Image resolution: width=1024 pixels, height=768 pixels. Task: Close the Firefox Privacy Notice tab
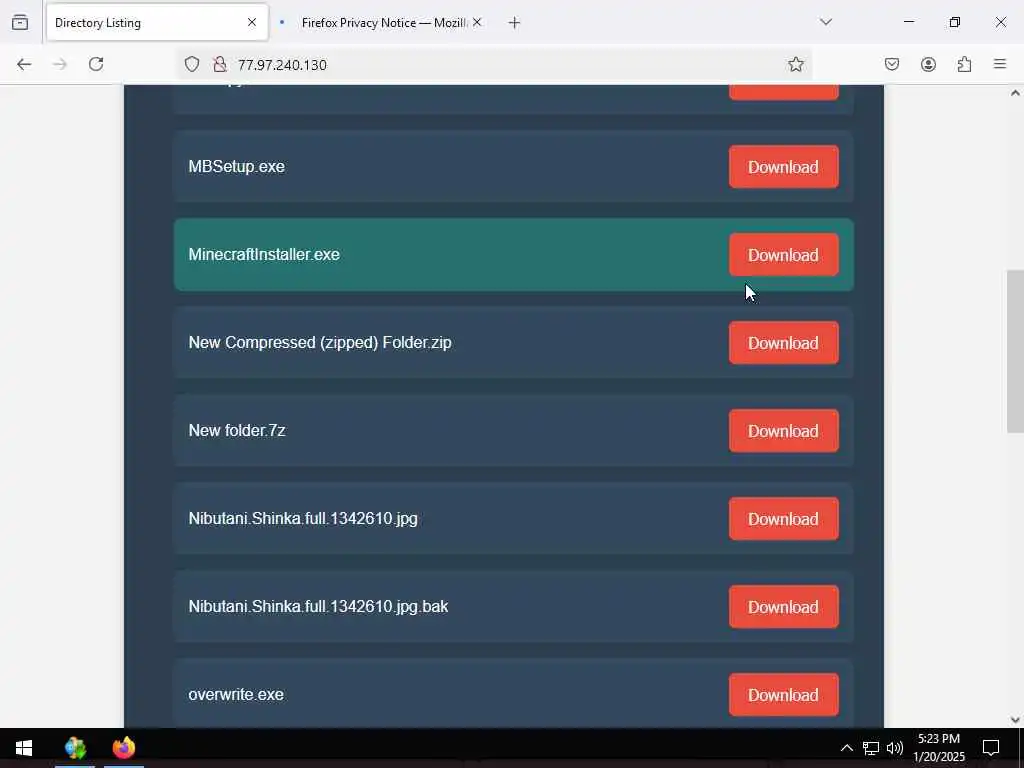point(477,23)
